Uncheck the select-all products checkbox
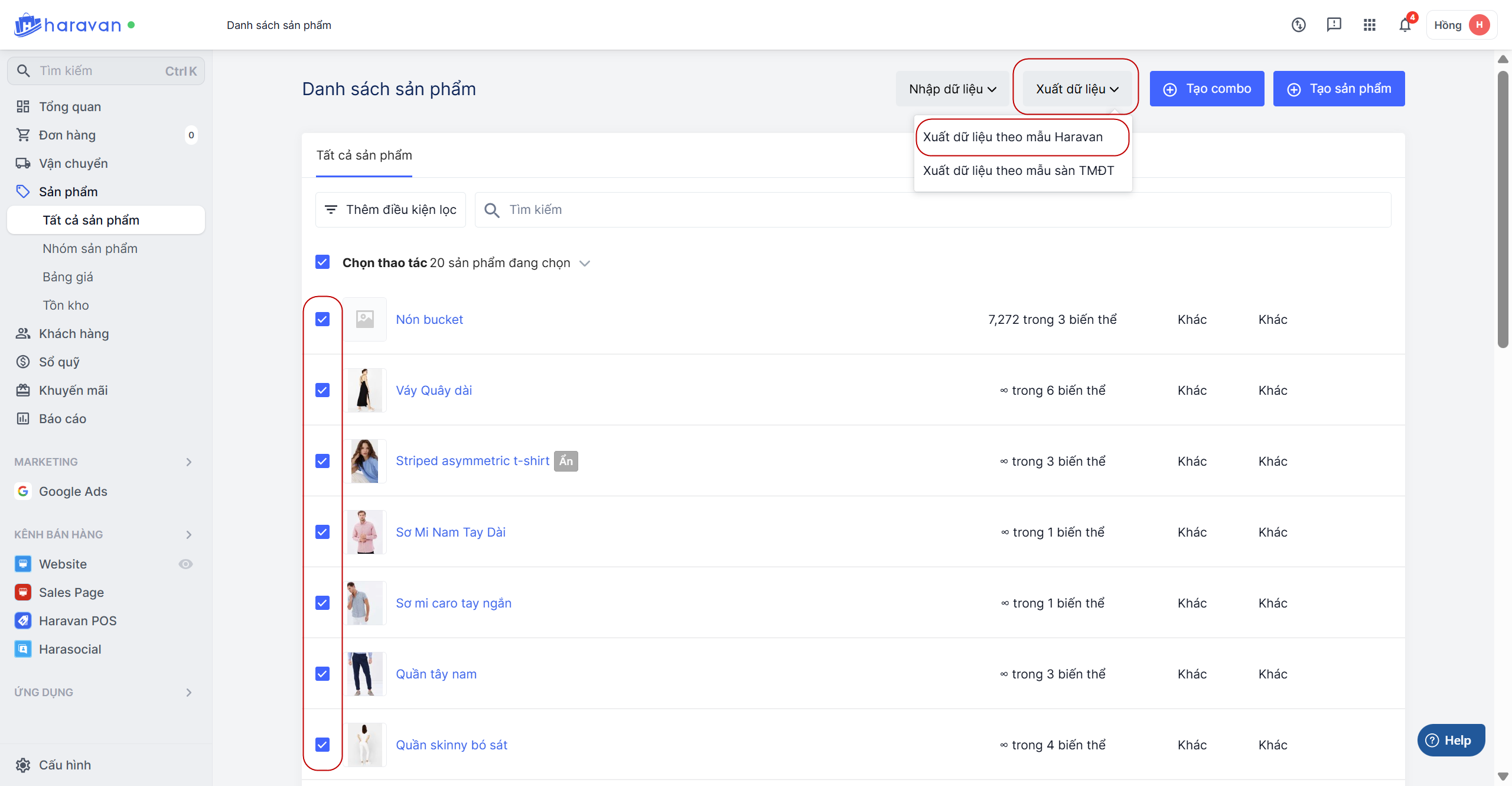1512x786 pixels. tap(322, 262)
